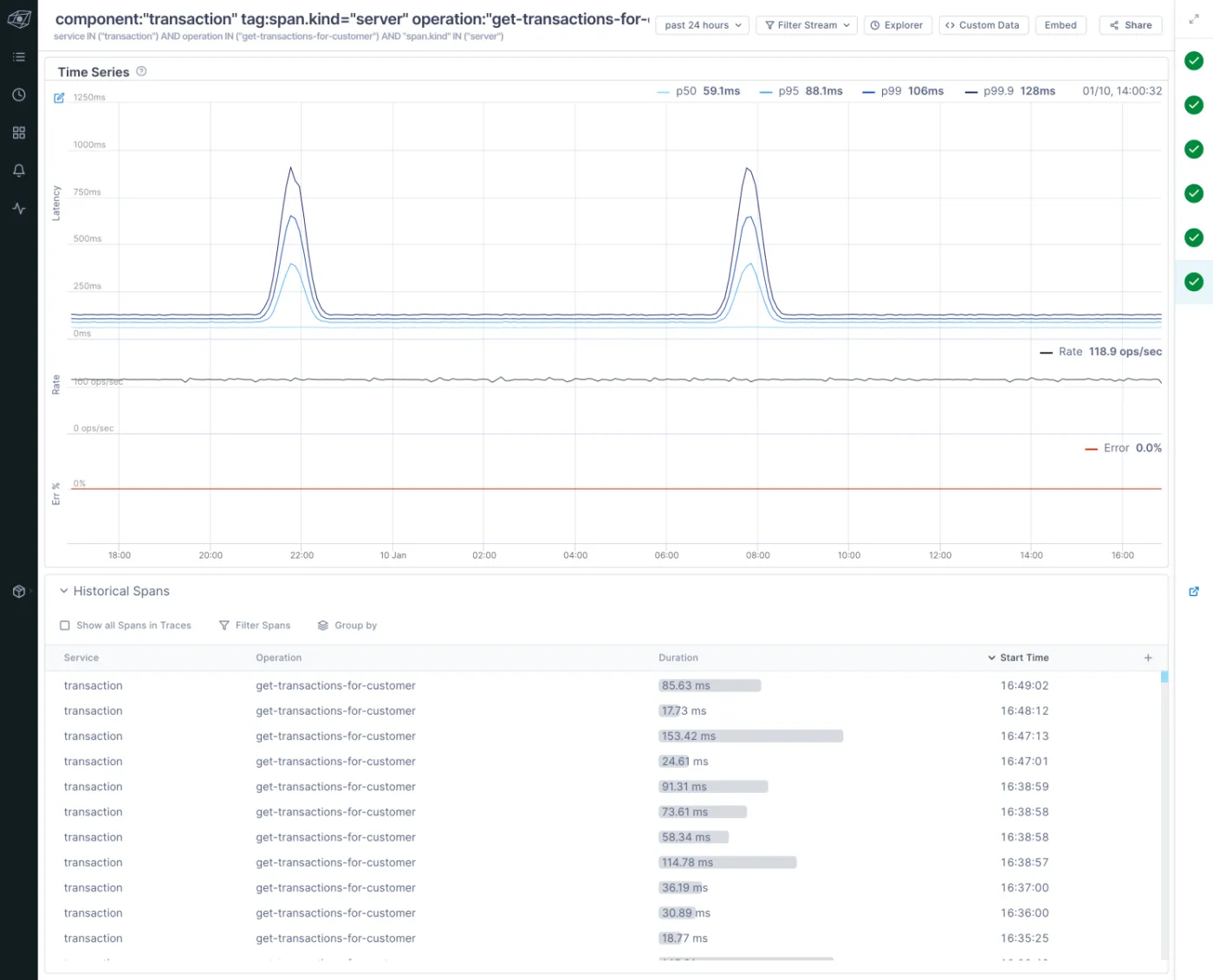The image size is (1213, 980).
Task: Select the span starting at 16:37:00
Action: click(x=603, y=887)
